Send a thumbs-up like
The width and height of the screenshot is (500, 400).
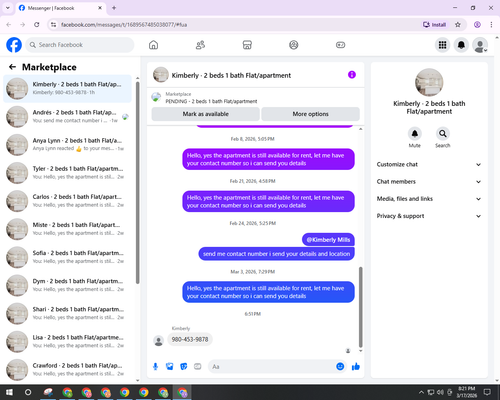(x=356, y=367)
